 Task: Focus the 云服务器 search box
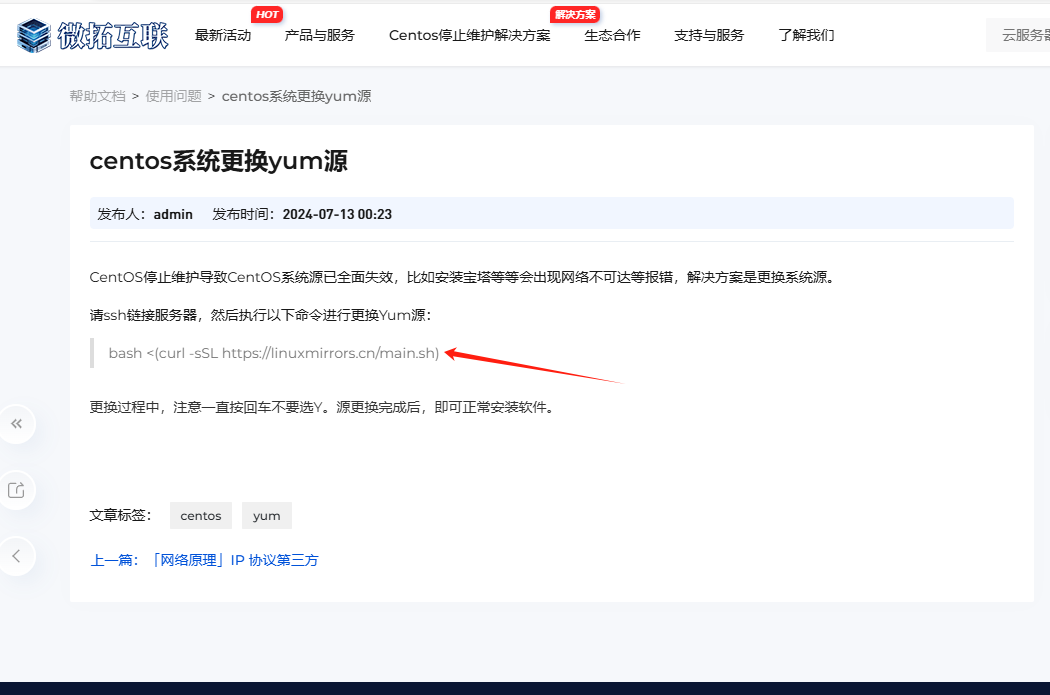pos(1020,35)
